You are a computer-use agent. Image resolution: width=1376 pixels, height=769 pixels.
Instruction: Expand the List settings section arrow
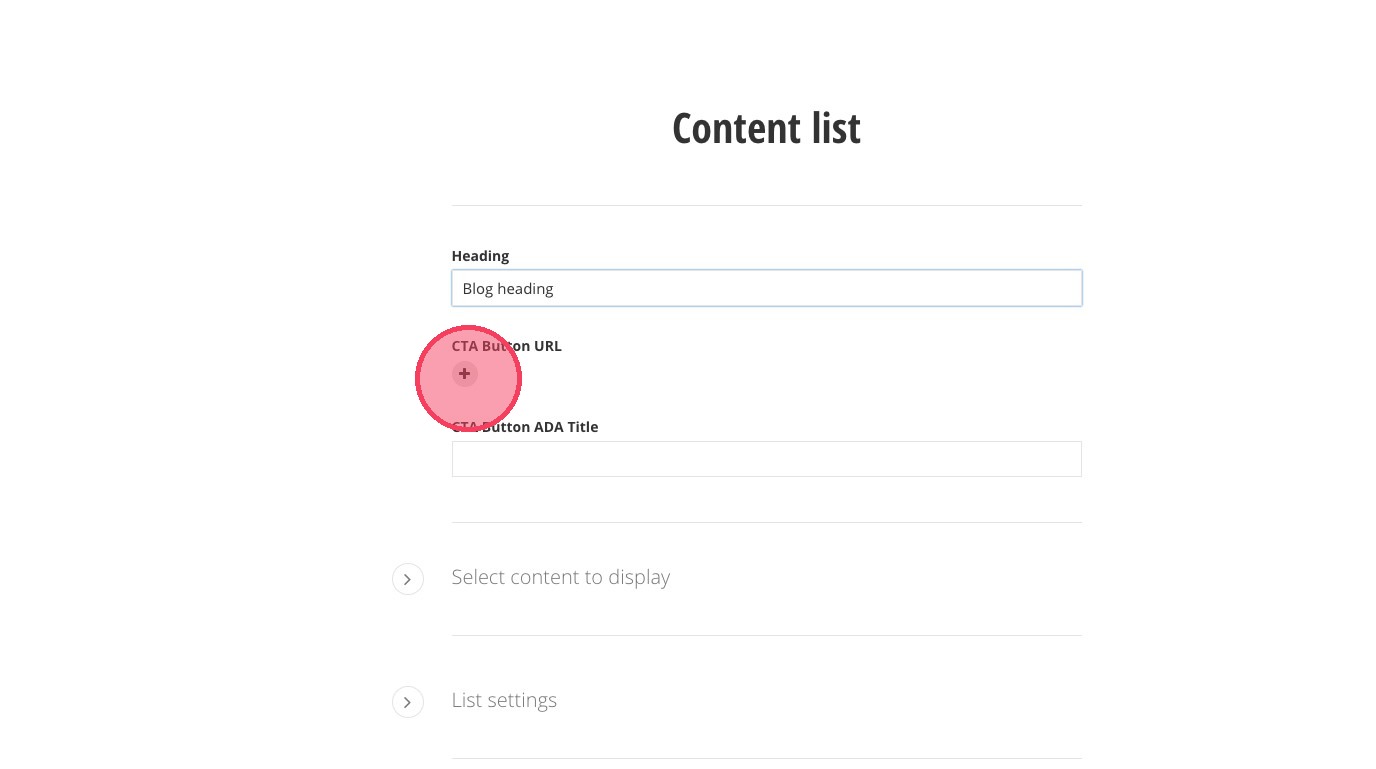pyautogui.click(x=408, y=702)
